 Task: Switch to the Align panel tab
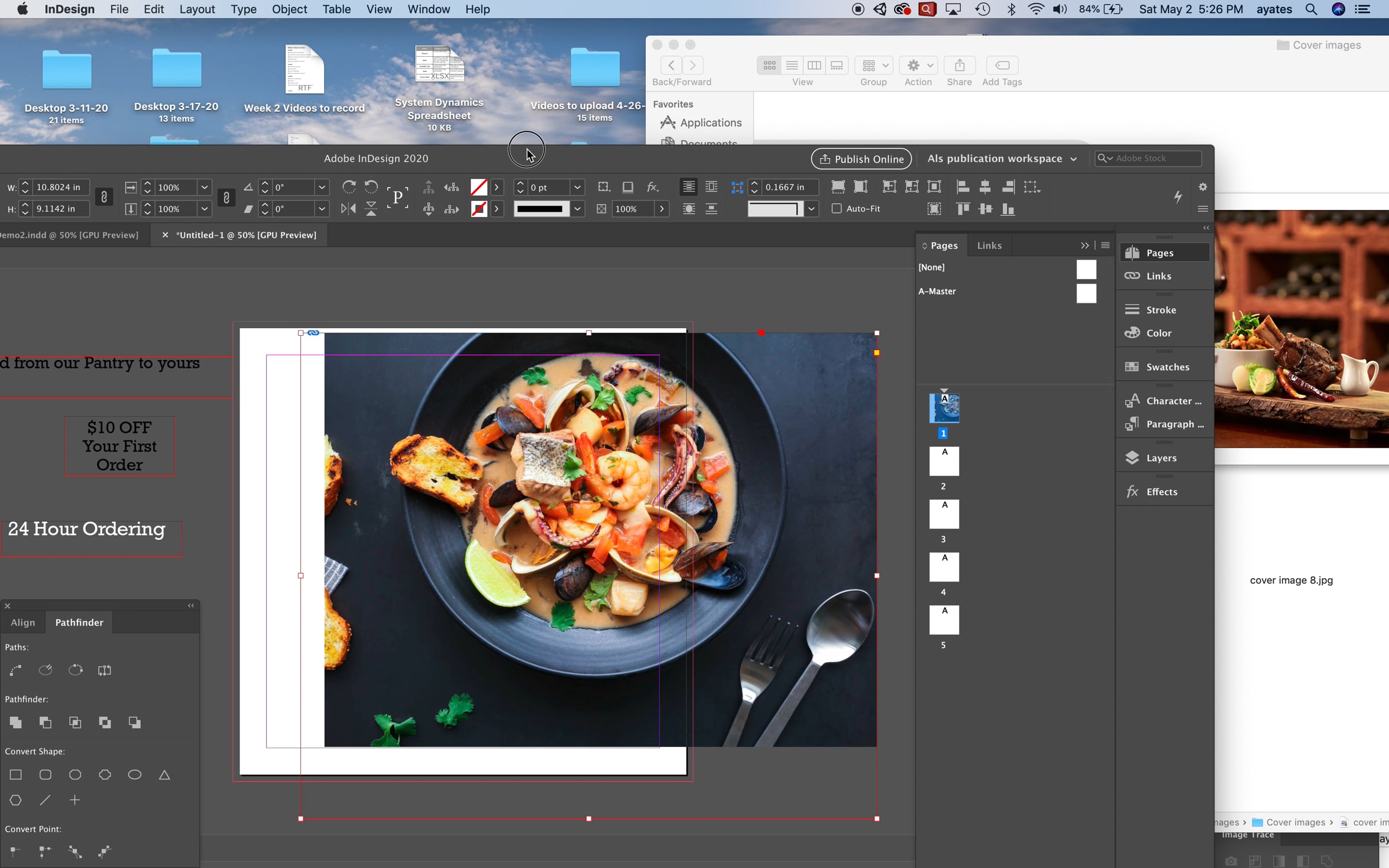(x=23, y=622)
